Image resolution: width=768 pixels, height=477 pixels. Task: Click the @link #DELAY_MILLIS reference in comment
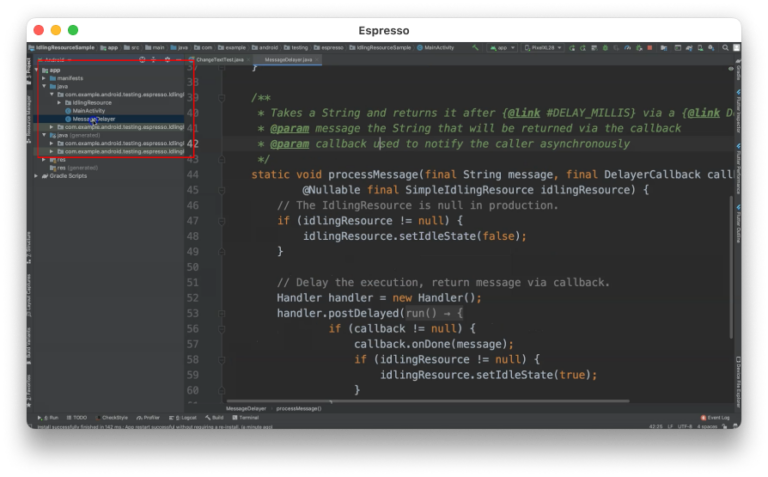[568, 113]
